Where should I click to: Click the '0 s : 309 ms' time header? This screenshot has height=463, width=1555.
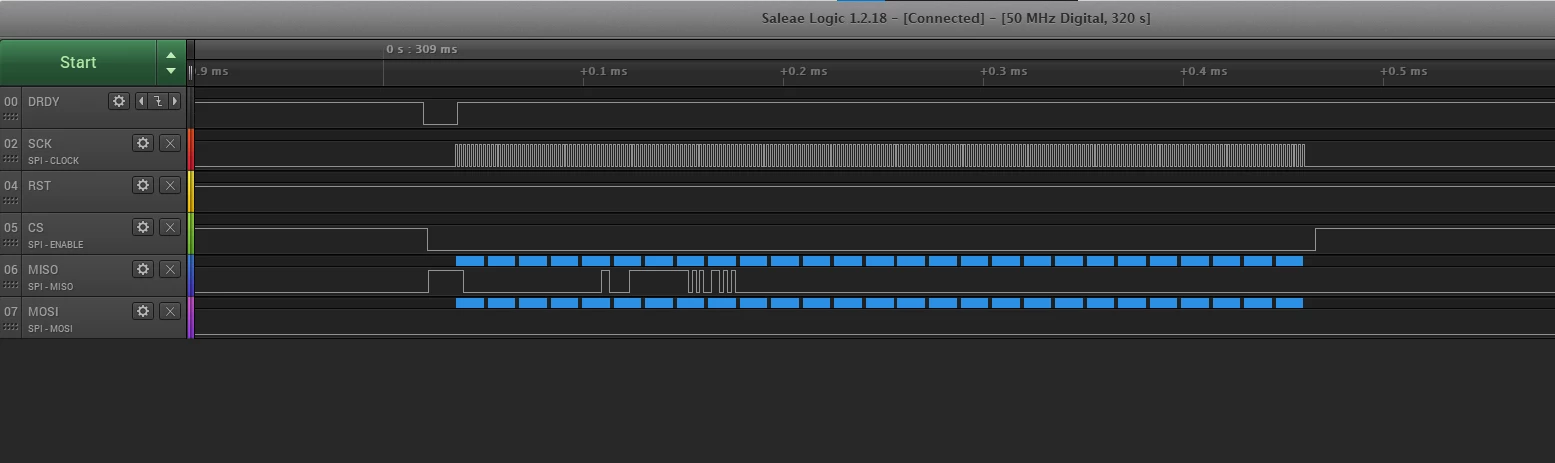coord(422,49)
